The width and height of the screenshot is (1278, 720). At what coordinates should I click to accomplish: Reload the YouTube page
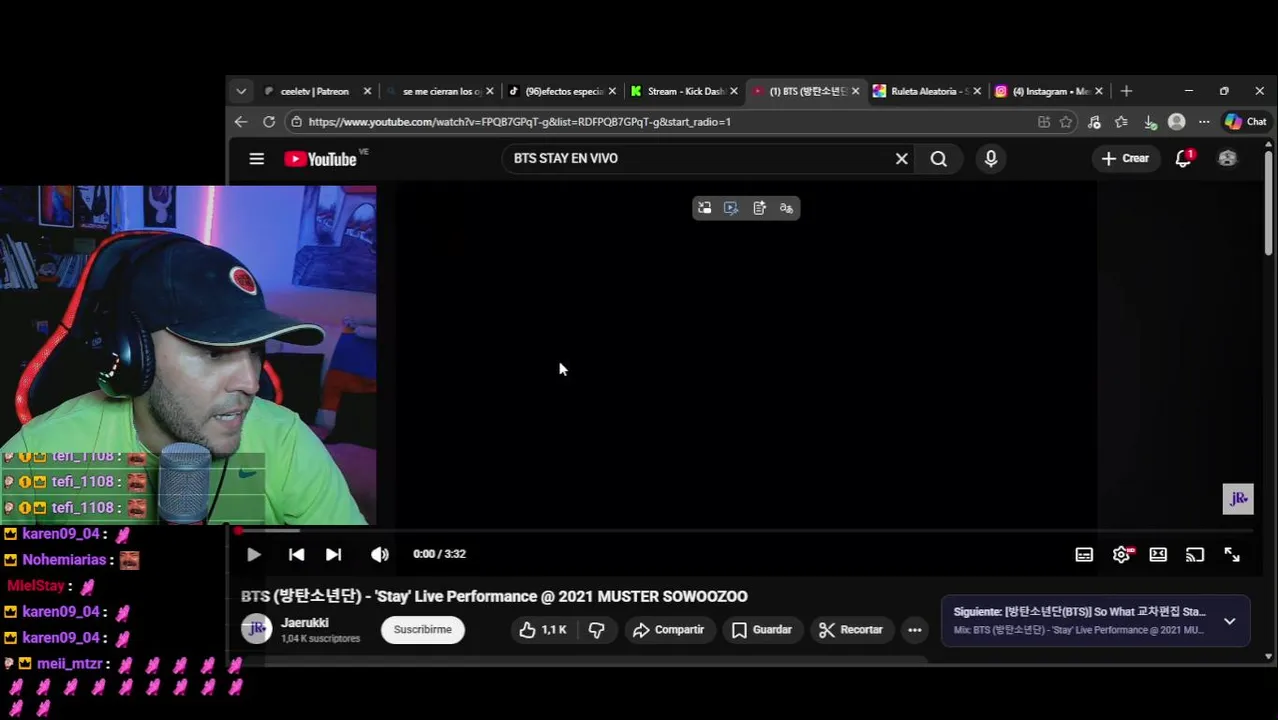[x=269, y=122]
